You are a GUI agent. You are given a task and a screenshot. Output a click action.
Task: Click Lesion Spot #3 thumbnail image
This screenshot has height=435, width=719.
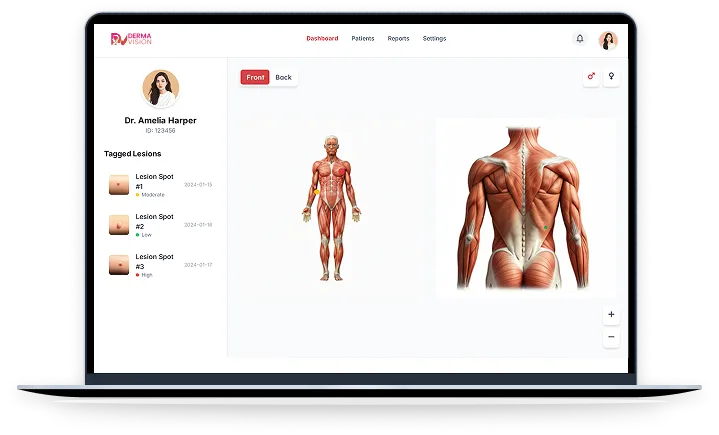click(x=119, y=264)
